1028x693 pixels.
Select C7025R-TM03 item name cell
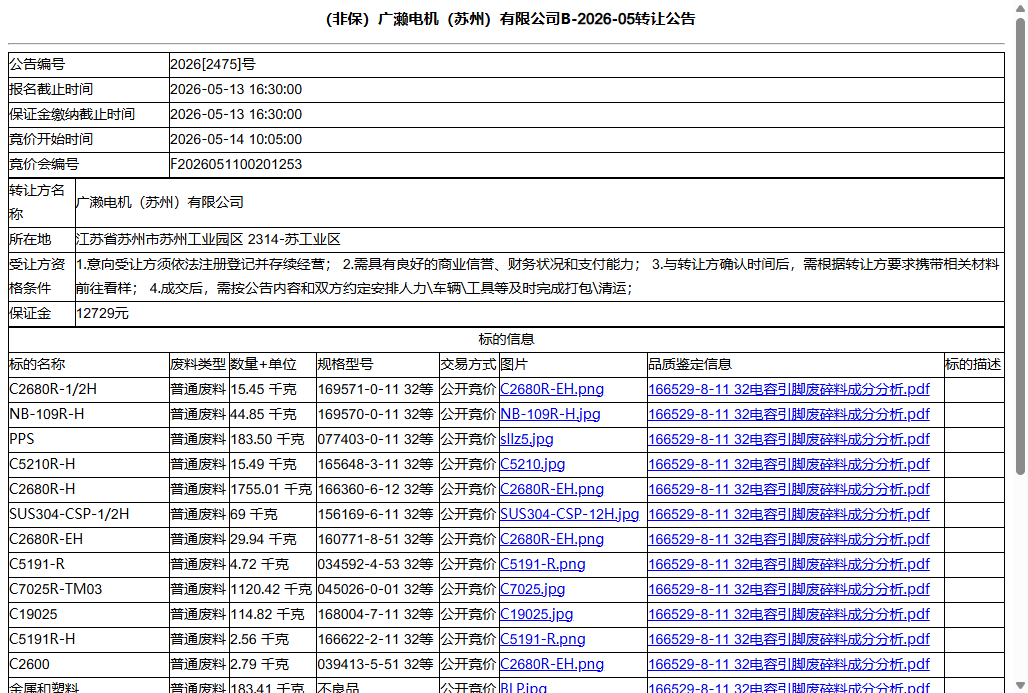[x=89, y=589]
